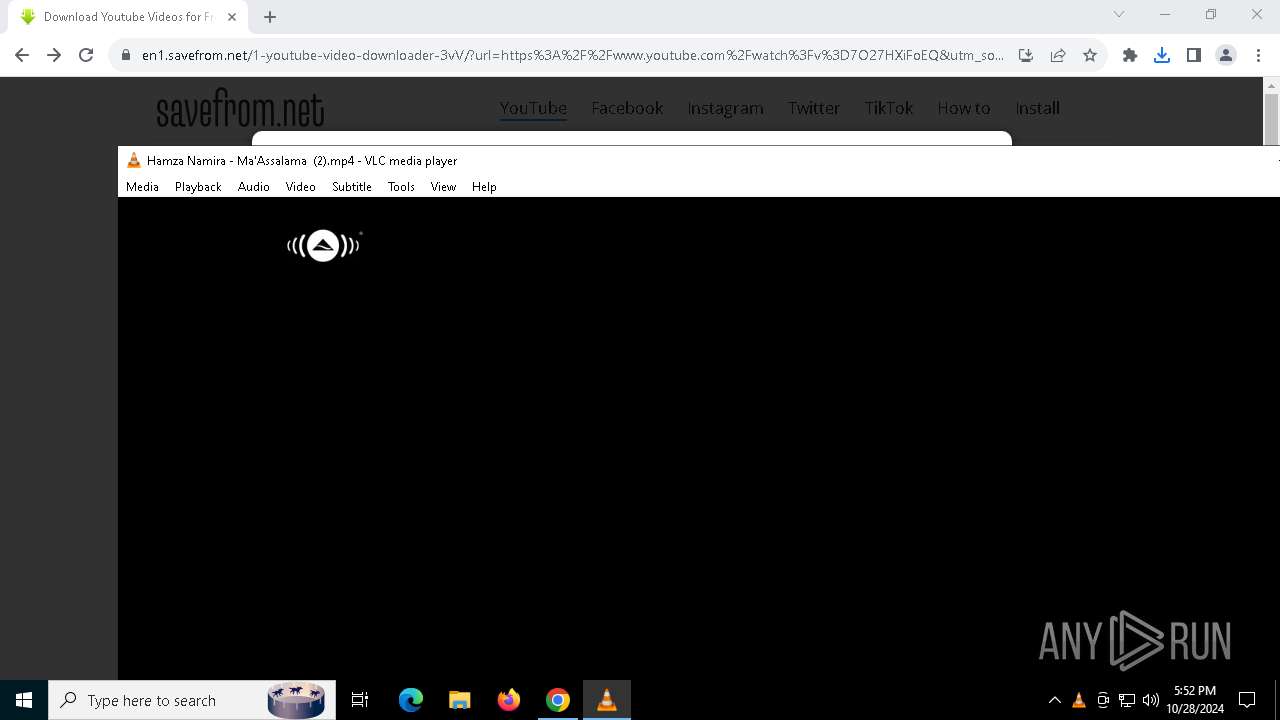Click taskbar search box
1280x720 pixels.
(x=191, y=700)
